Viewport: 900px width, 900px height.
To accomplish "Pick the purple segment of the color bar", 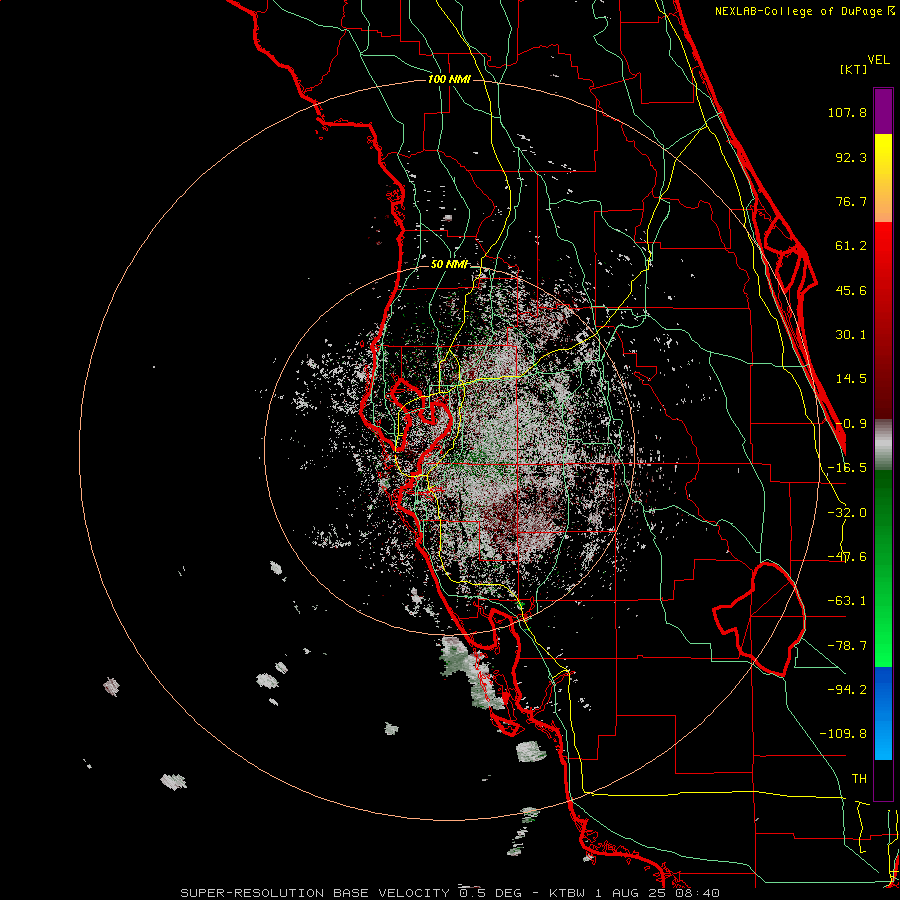I will click(x=883, y=111).
